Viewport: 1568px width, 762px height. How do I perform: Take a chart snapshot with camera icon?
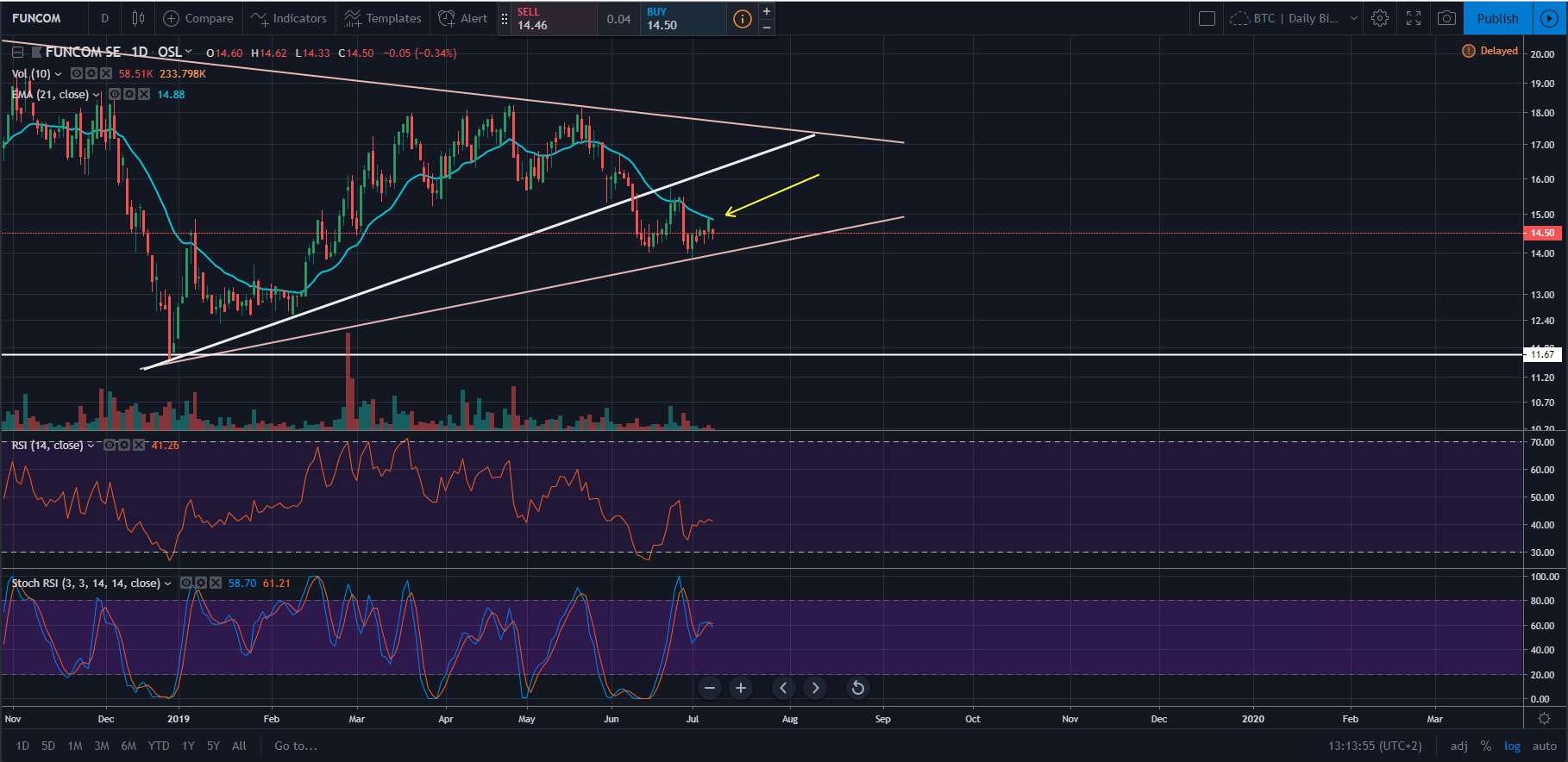tap(1447, 18)
